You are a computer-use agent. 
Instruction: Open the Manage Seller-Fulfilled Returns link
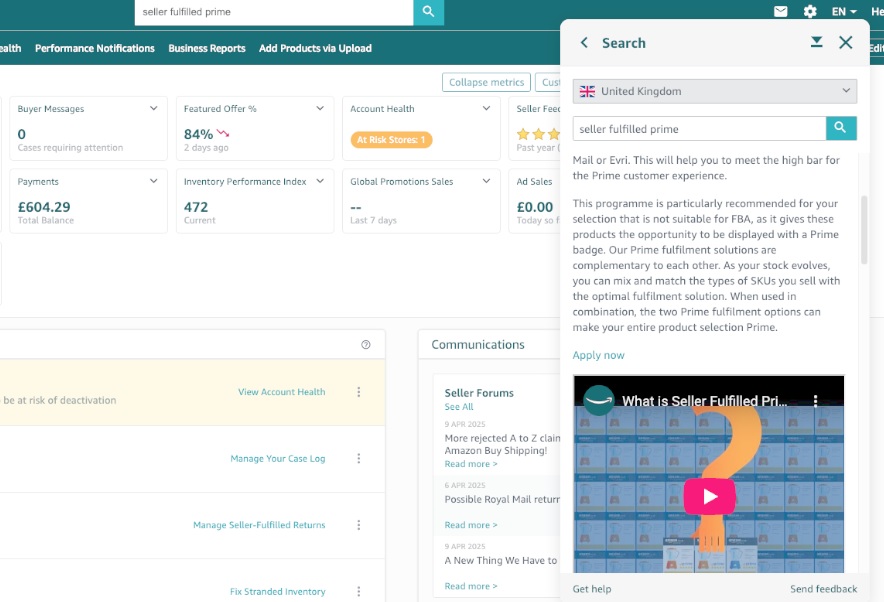click(259, 525)
